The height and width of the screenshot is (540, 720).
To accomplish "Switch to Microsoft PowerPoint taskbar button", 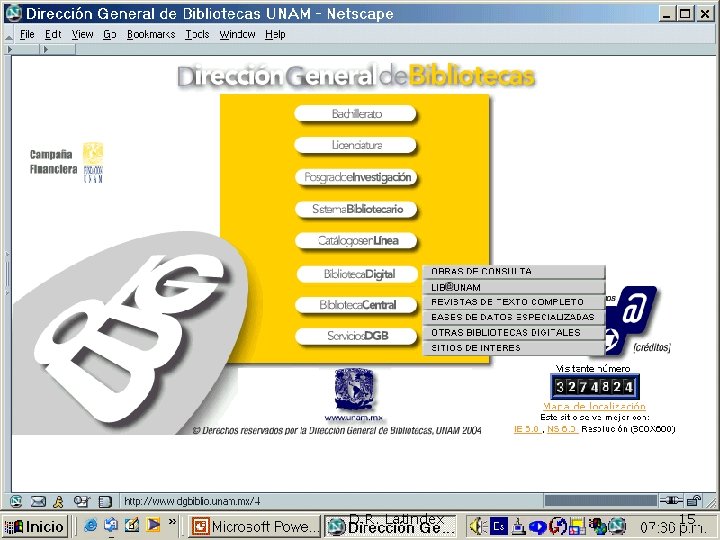I will click(255, 526).
